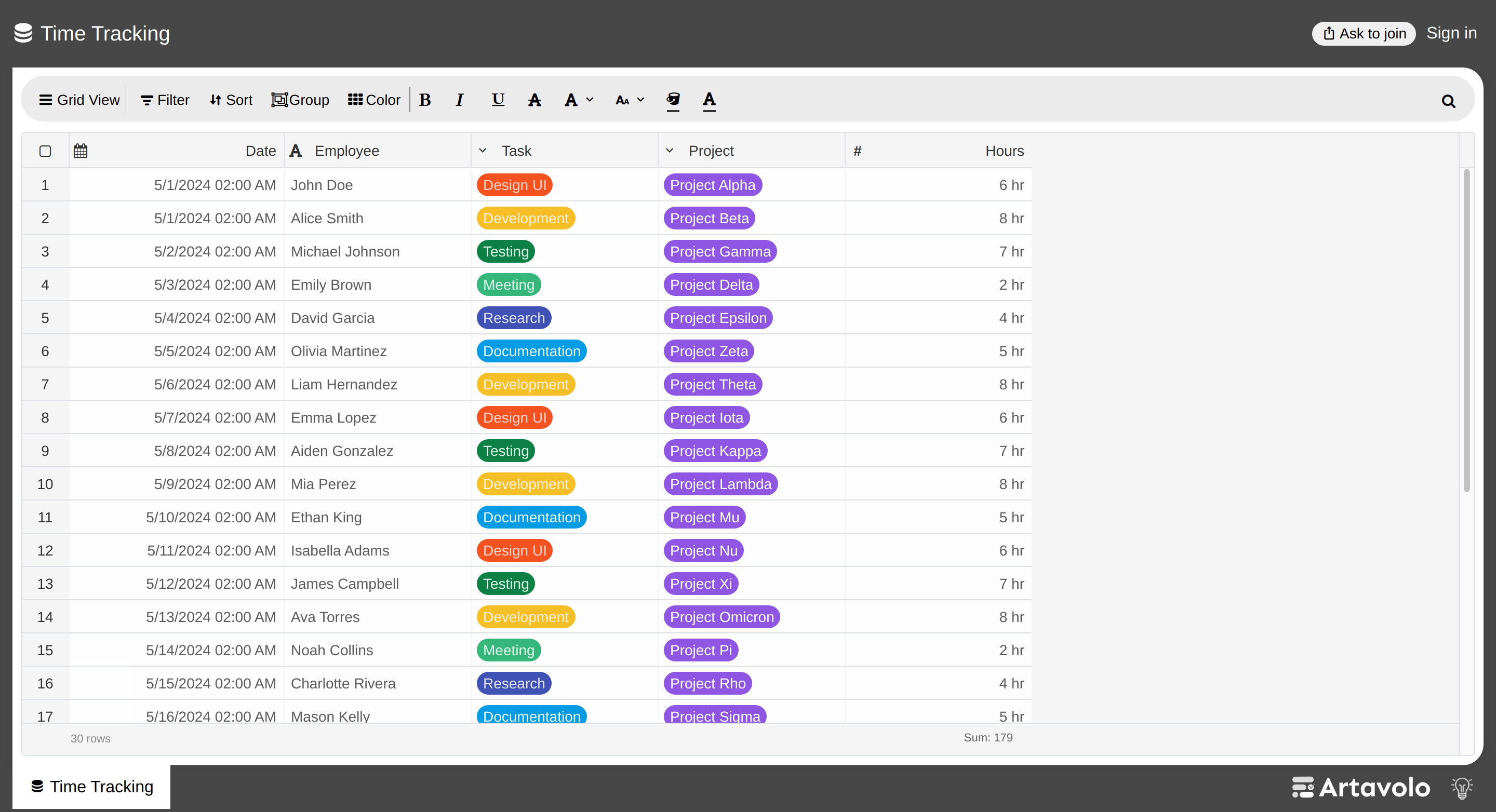Toggle bold formatting
Viewport: 1496px width, 812px height.
424,100
